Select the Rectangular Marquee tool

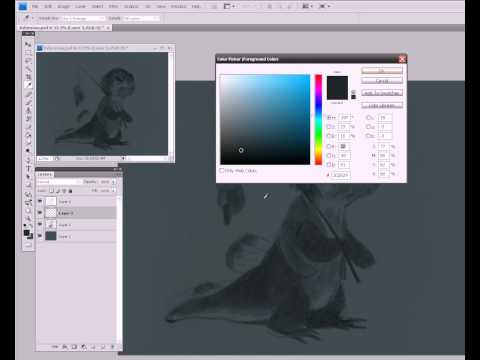click(28, 52)
